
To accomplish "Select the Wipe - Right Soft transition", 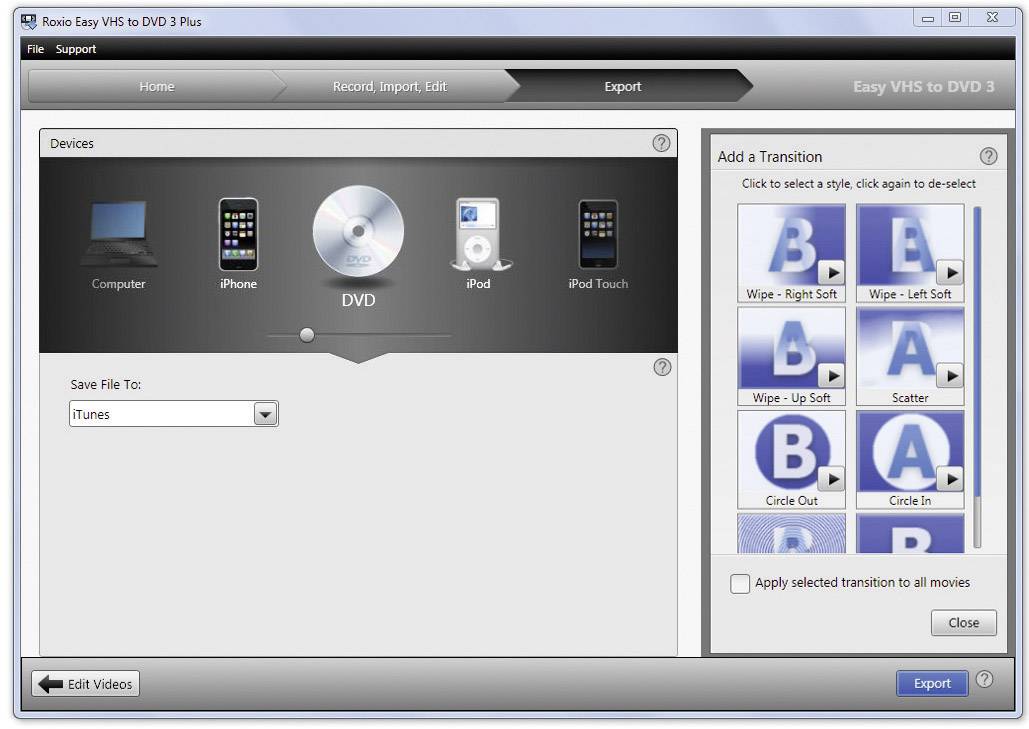I will (791, 246).
